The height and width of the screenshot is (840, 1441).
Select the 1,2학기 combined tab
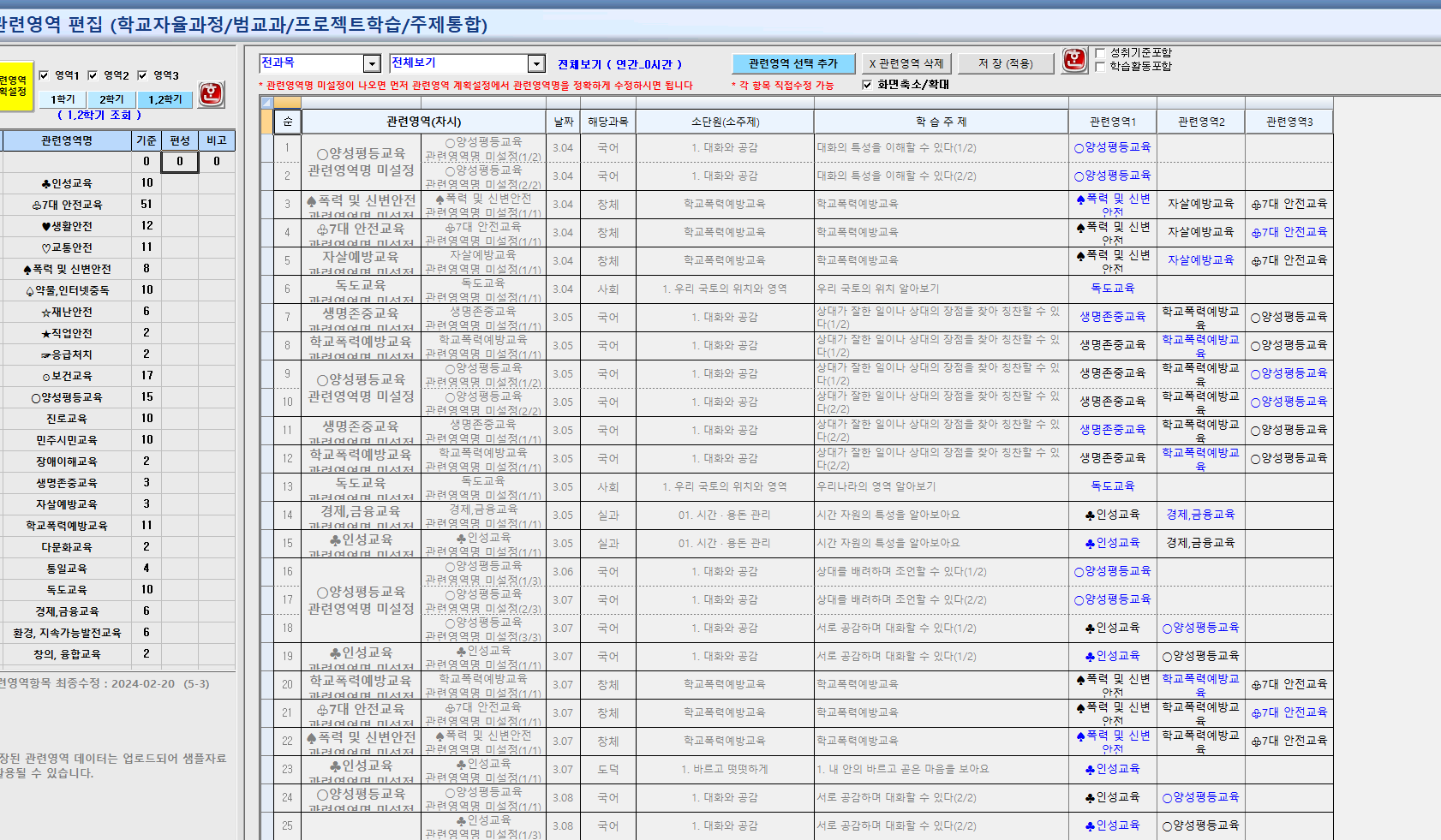pos(164,100)
